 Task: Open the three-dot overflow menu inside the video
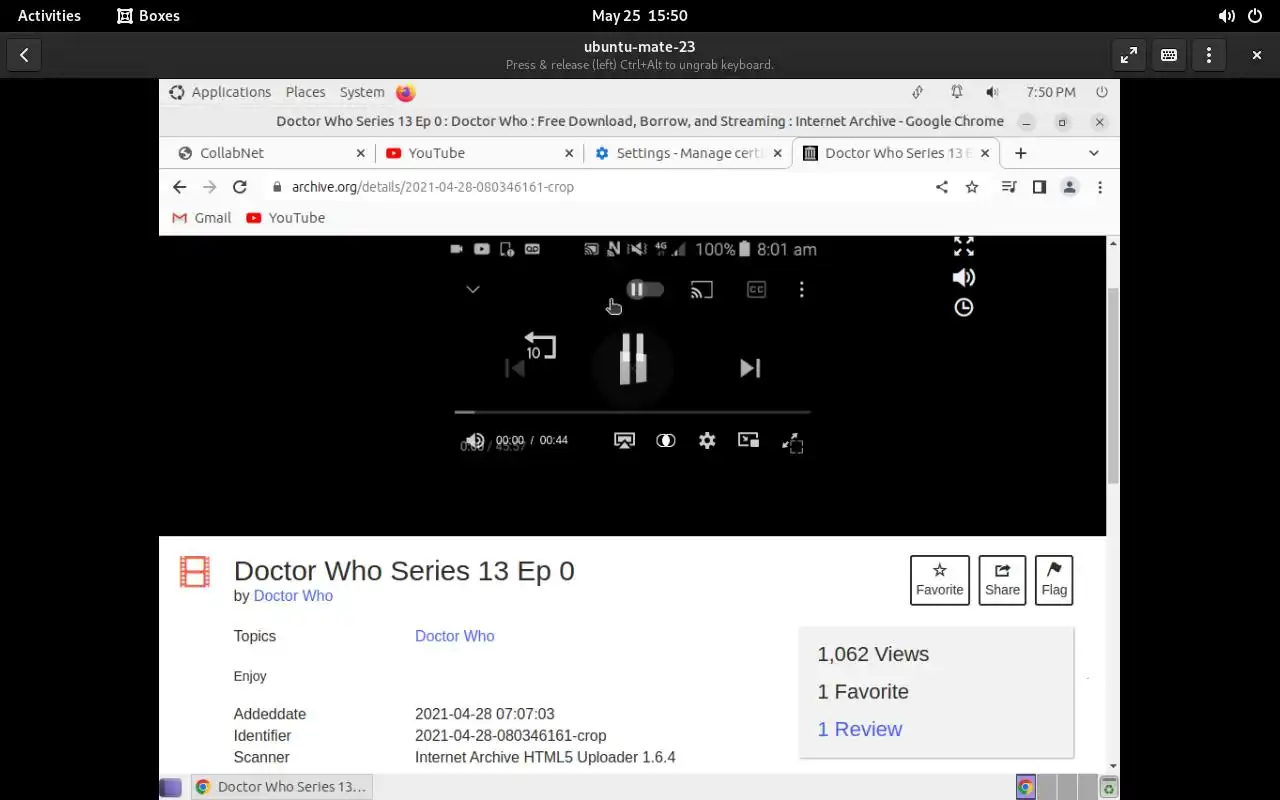pos(801,290)
